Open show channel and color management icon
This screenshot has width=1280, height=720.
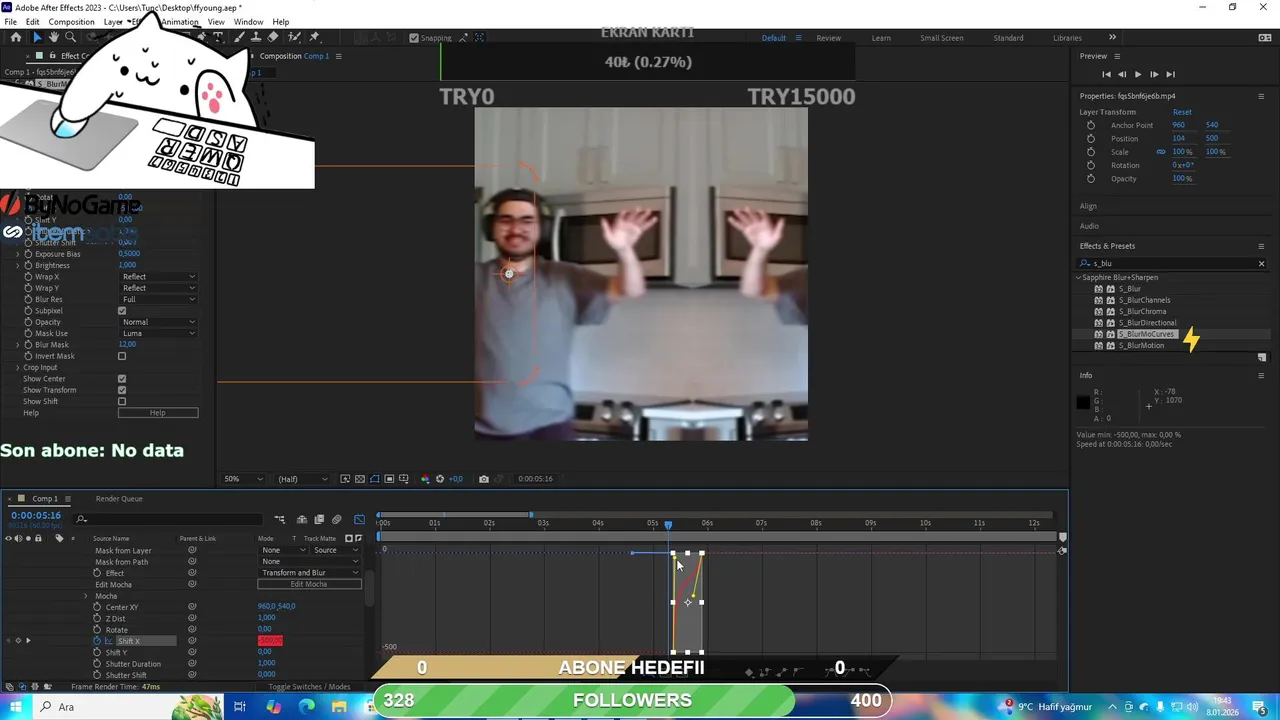click(x=424, y=479)
